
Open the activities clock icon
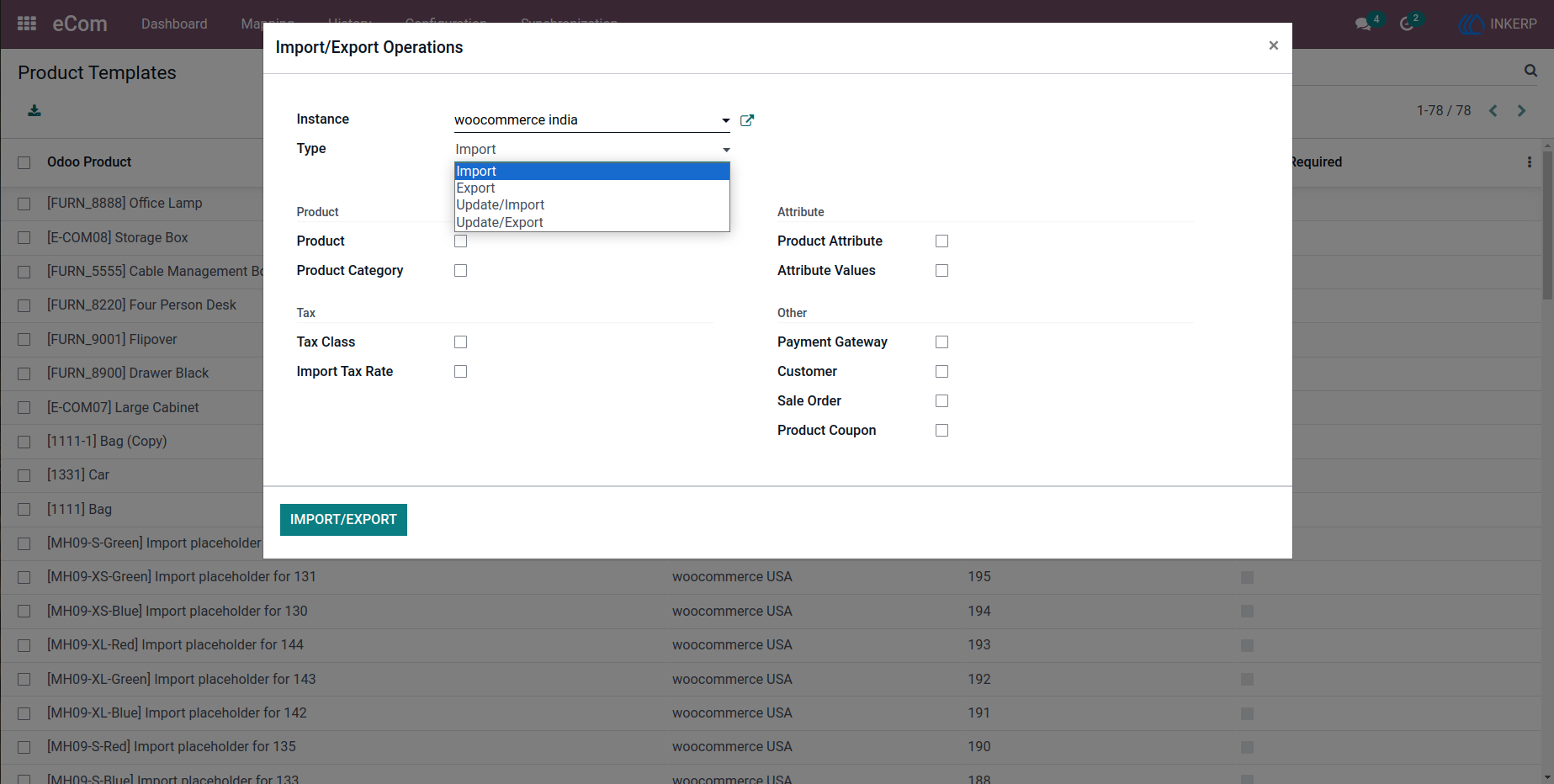pos(1407,24)
